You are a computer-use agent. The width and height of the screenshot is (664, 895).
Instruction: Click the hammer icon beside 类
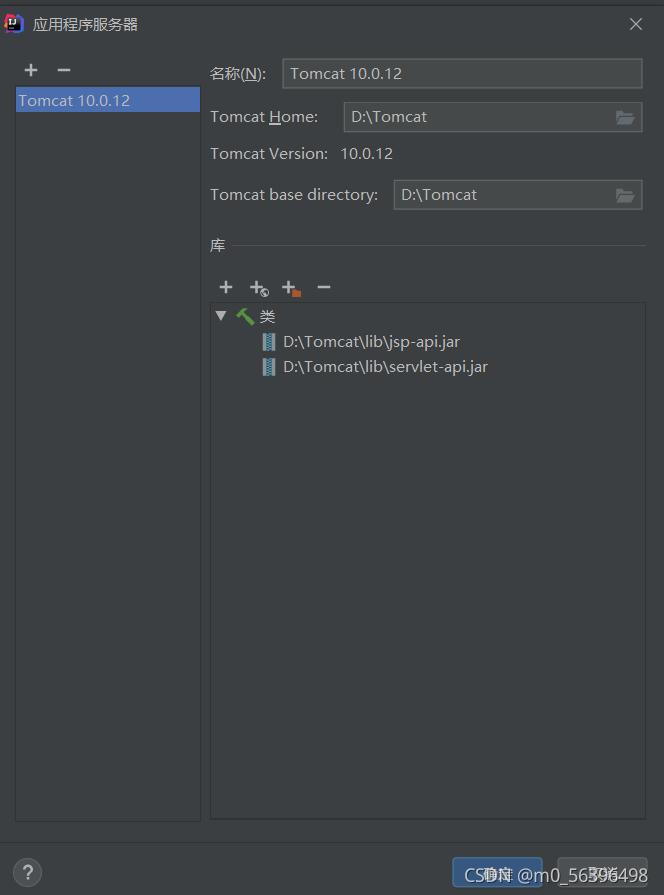pyautogui.click(x=244, y=316)
